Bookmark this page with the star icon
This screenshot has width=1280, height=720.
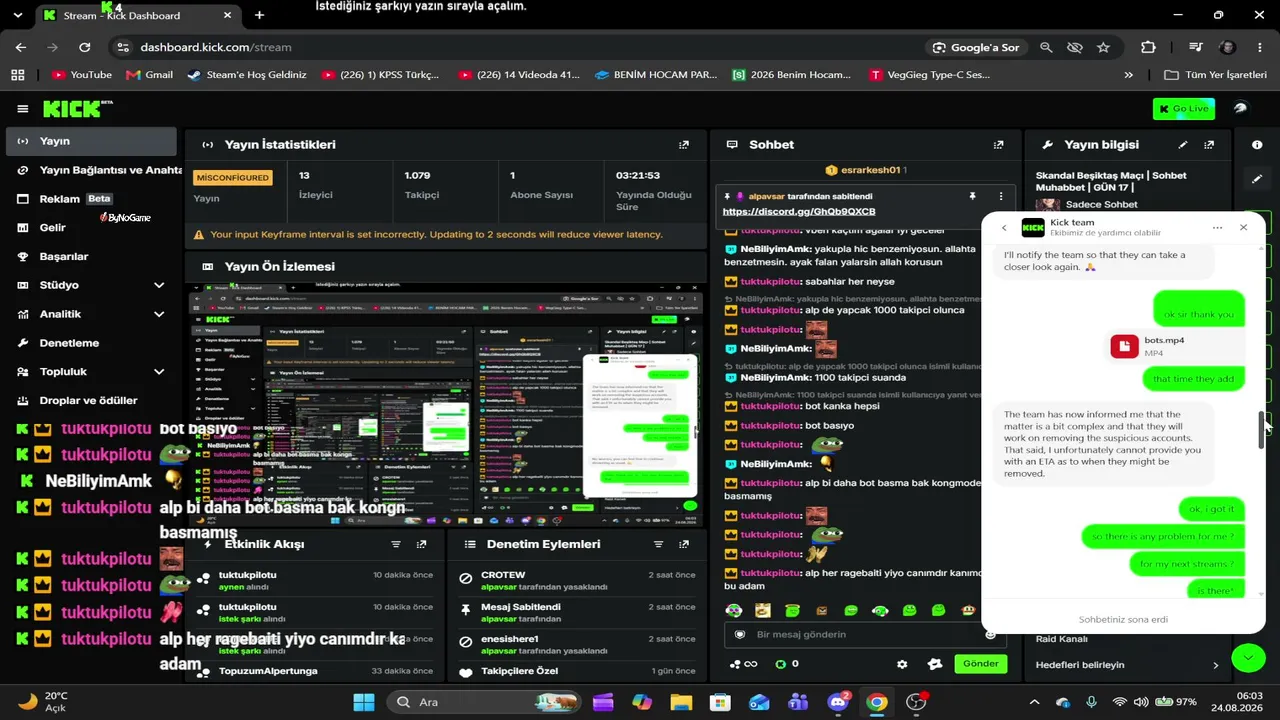pyautogui.click(x=1103, y=47)
